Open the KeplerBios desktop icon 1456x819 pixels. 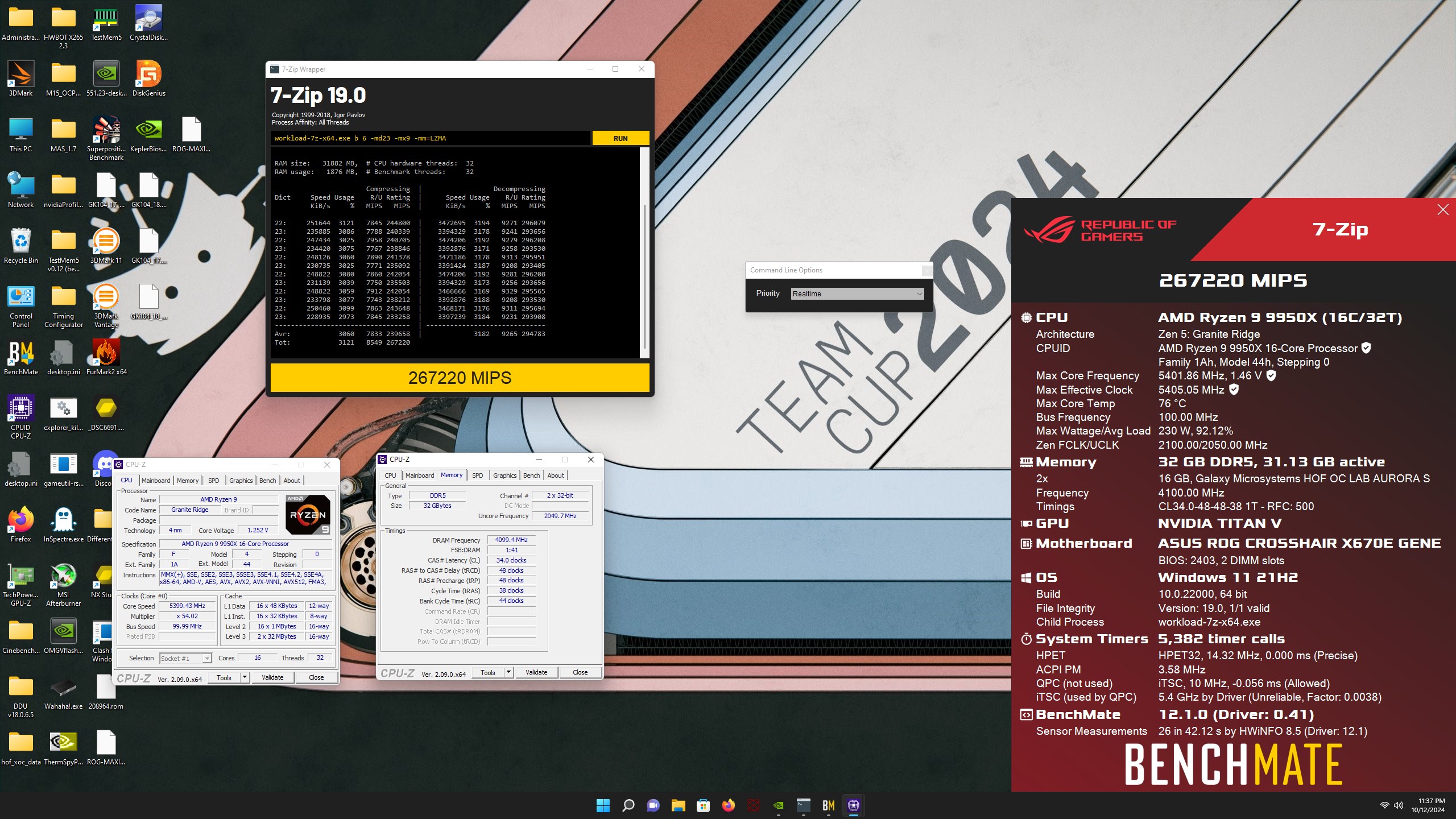pos(148,135)
